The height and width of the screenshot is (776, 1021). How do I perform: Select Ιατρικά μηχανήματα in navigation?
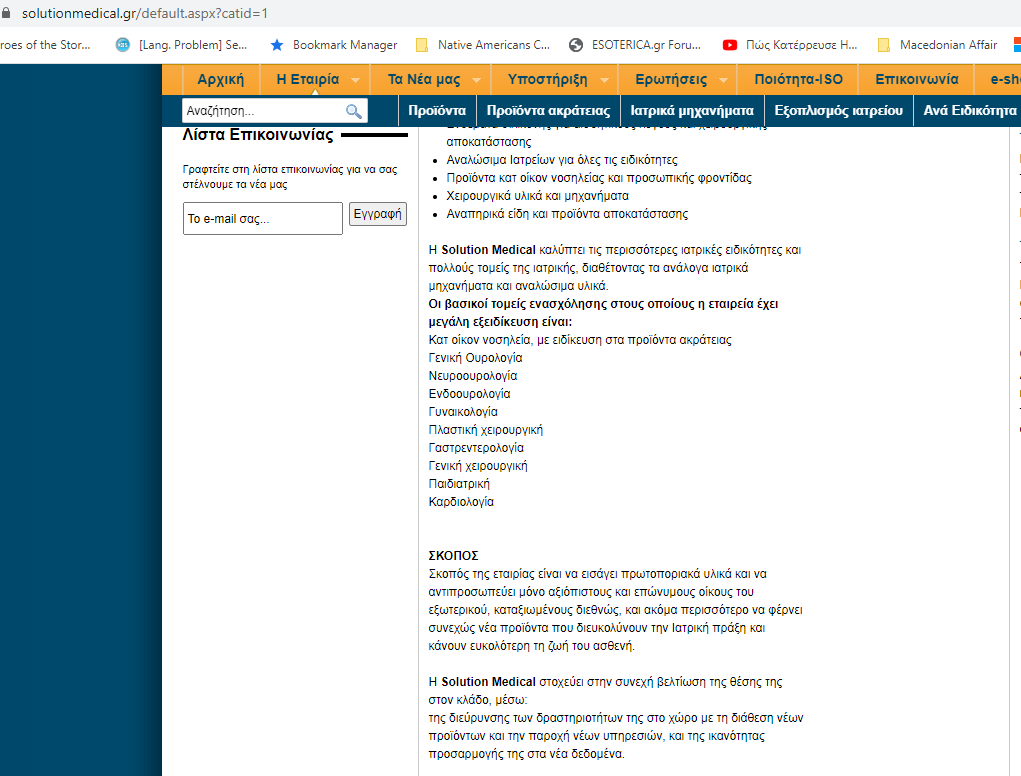pyautogui.click(x=692, y=111)
